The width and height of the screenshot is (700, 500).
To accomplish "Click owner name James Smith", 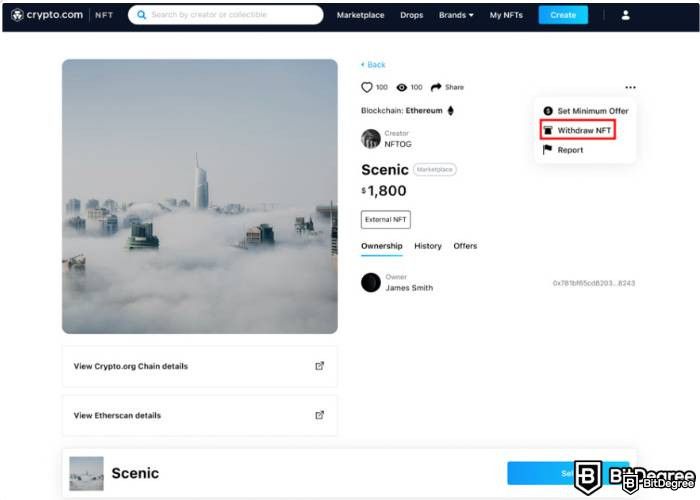I will 409,288.
